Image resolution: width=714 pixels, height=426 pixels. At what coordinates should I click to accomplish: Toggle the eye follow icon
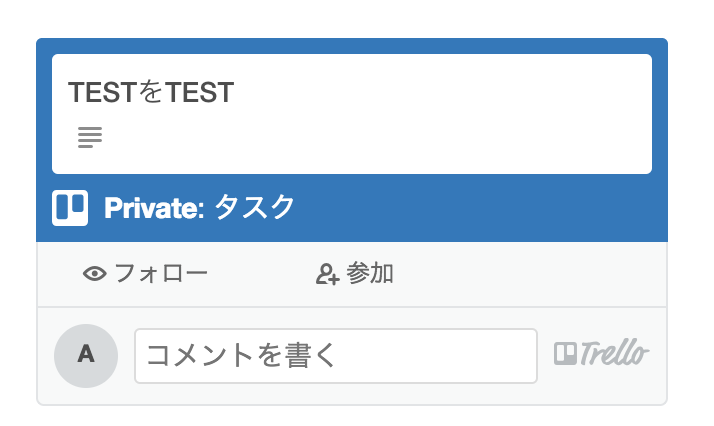95,274
